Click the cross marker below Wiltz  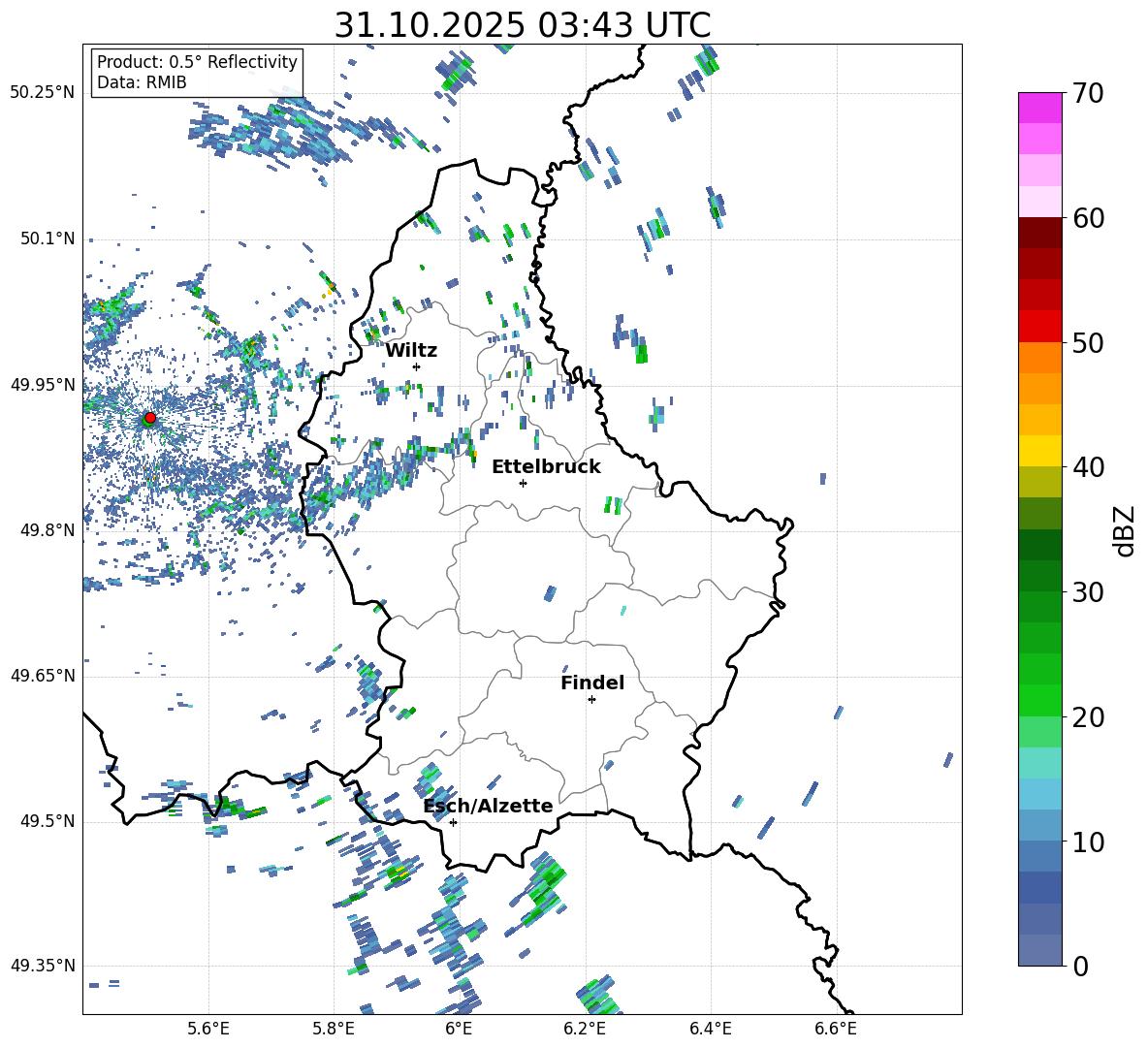[416, 366]
